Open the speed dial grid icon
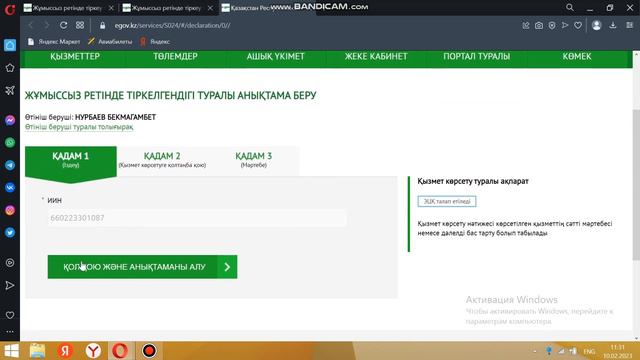640x360 pixels. (80, 25)
